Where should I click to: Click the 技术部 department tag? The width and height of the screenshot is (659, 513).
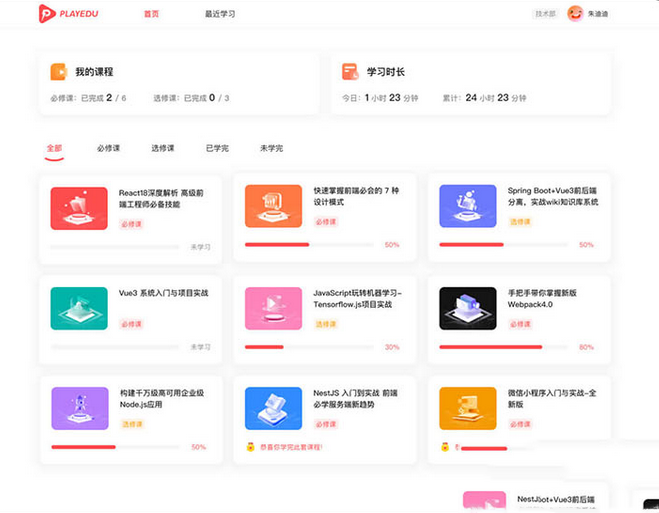[x=545, y=14]
